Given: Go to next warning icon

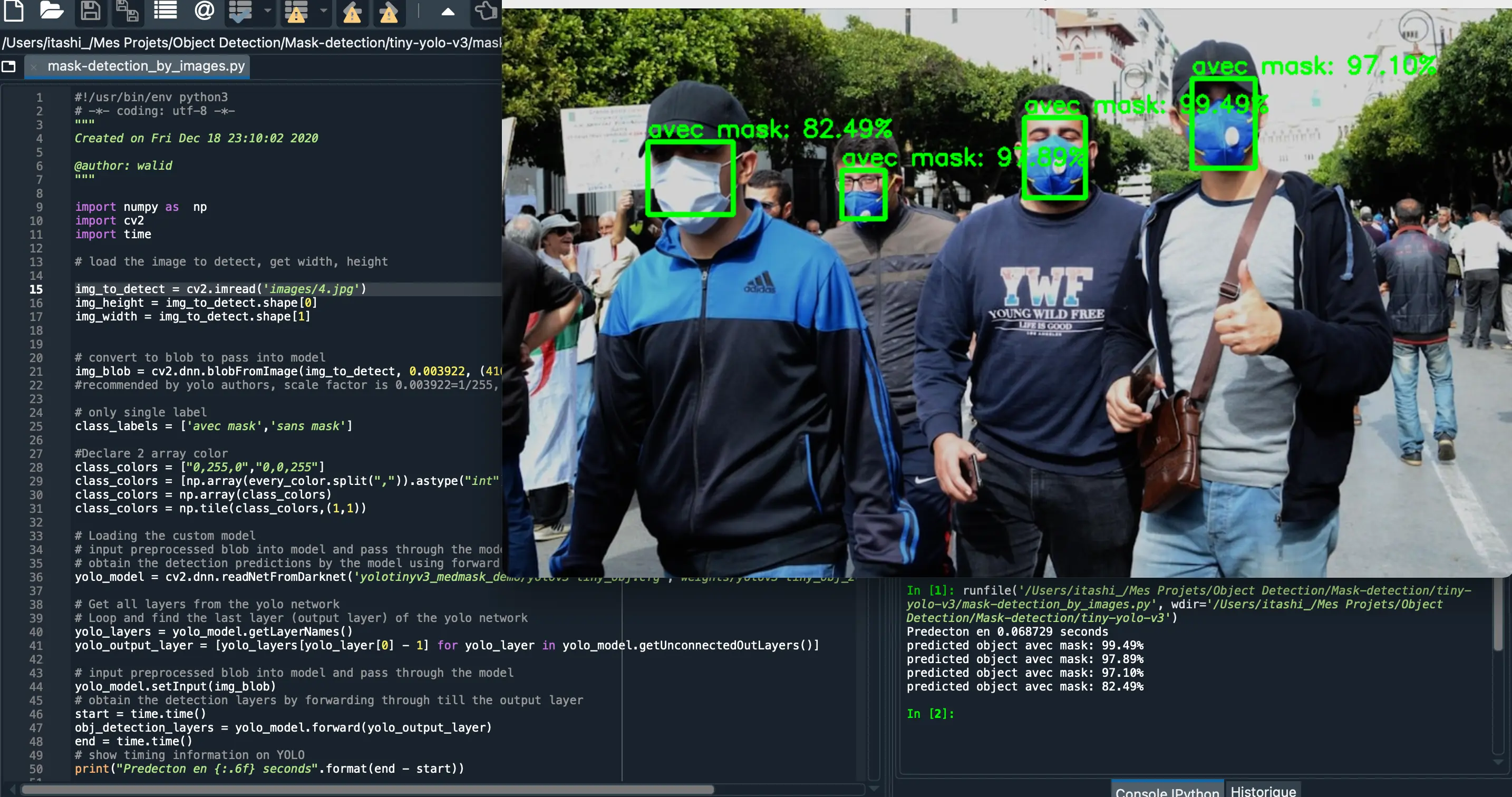Looking at the screenshot, I should tap(389, 12).
